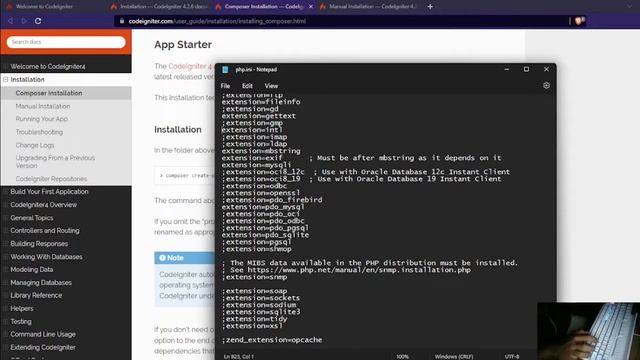Open Running Your App sidebar item
Image resolution: width=640 pixels, height=360 pixels.
click(x=42, y=119)
